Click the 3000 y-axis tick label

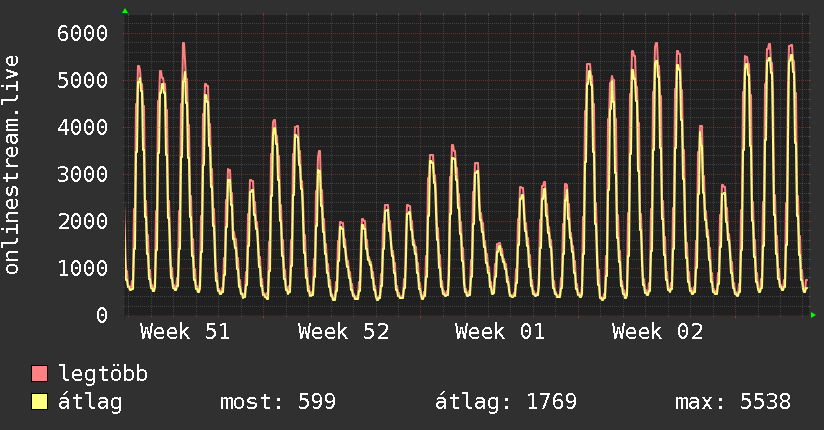point(83,174)
